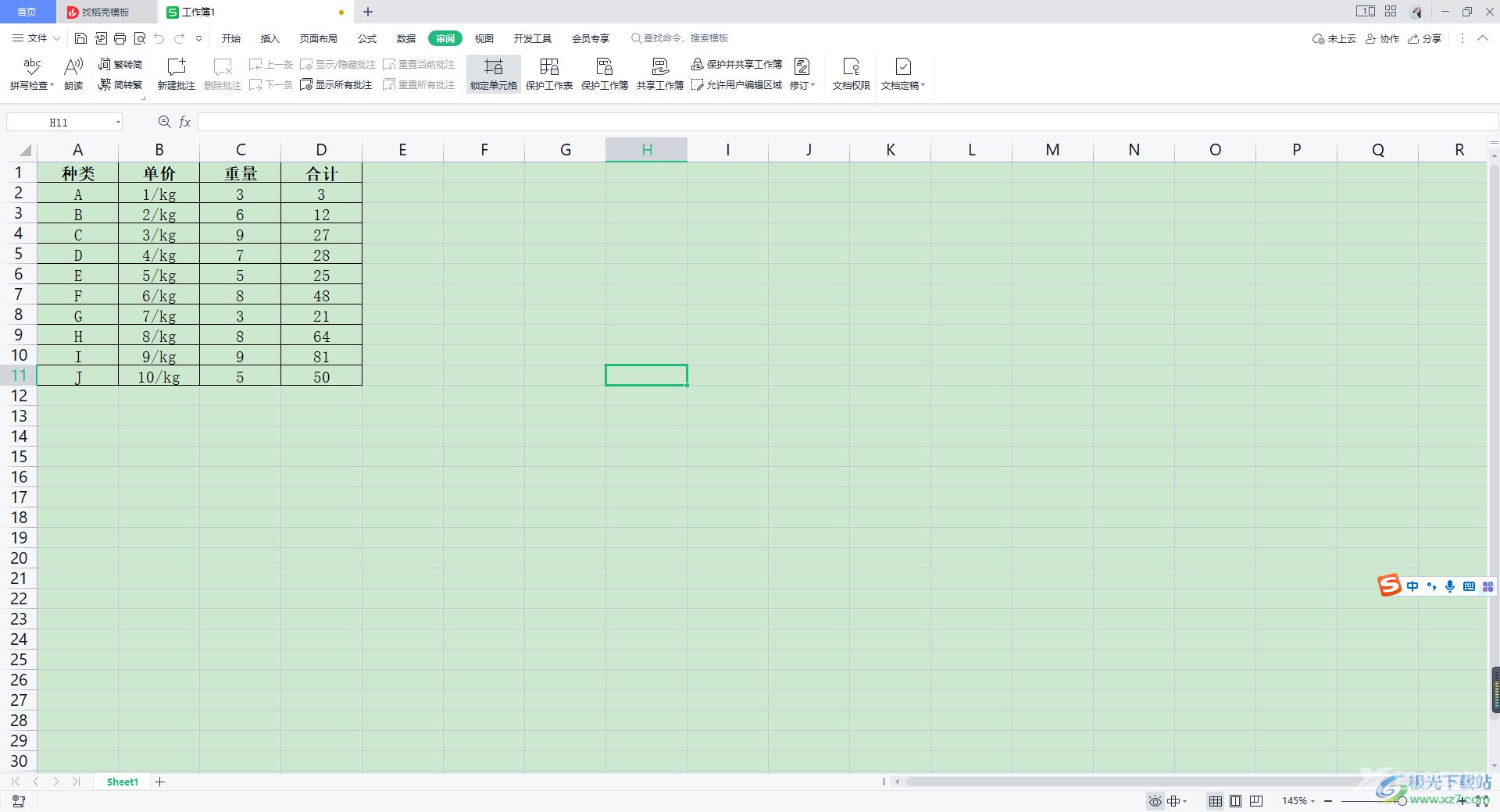This screenshot has width=1500, height=812.
Task: Open the Name Box dropdown arrow
Action: [118, 122]
